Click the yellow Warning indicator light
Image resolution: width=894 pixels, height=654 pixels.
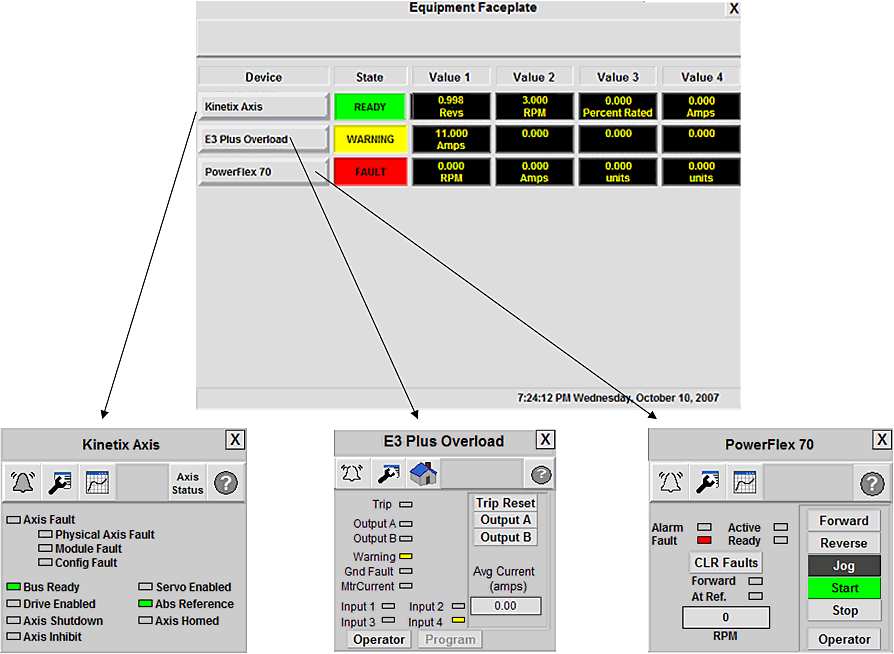coord(406,556)
